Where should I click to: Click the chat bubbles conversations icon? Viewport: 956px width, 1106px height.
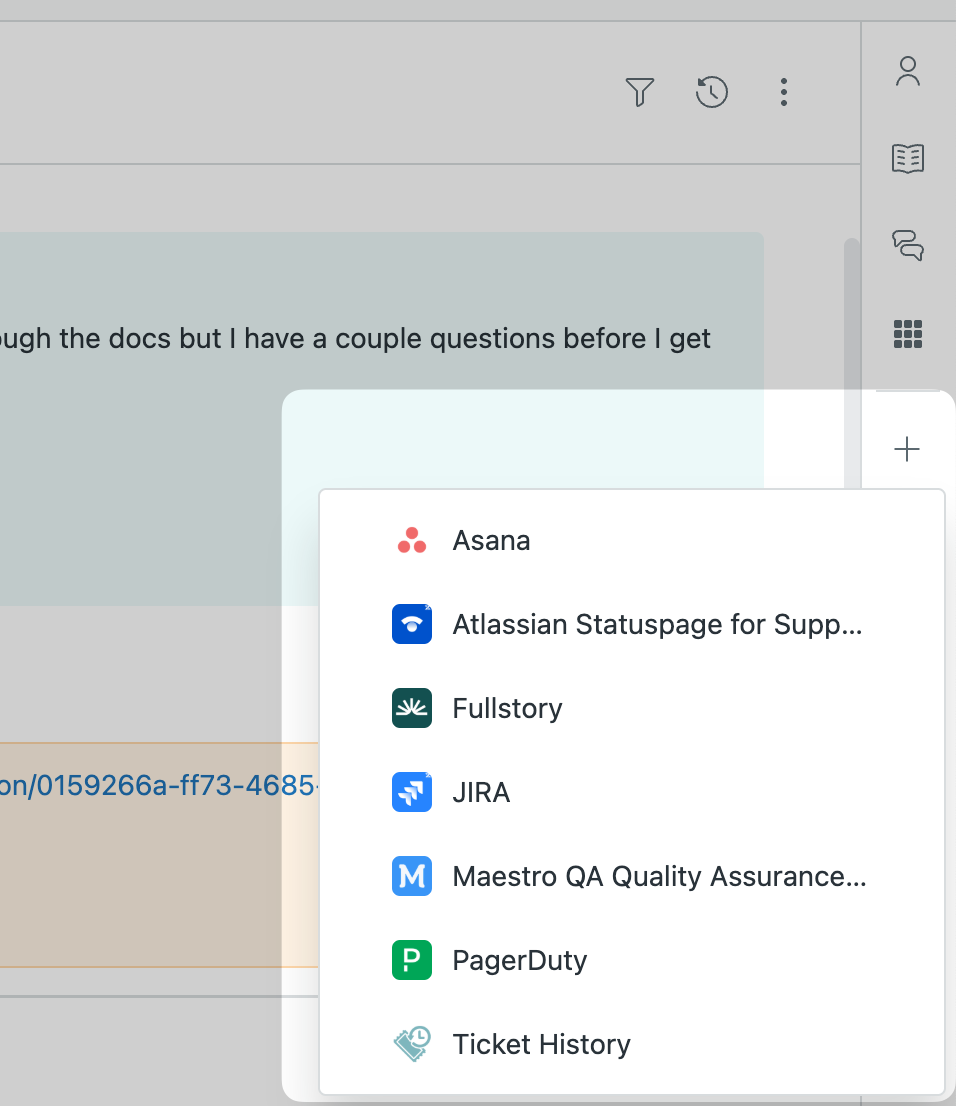[x=907, y=245]
